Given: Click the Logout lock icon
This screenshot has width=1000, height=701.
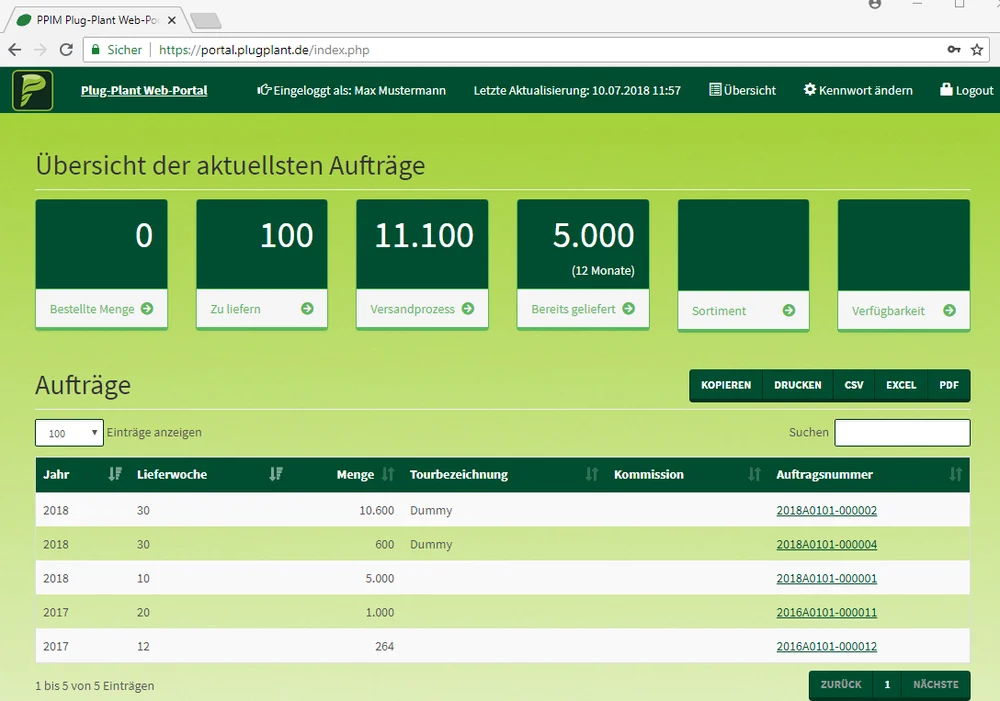Looking at the screenshot, I should [x=946, y=89].
